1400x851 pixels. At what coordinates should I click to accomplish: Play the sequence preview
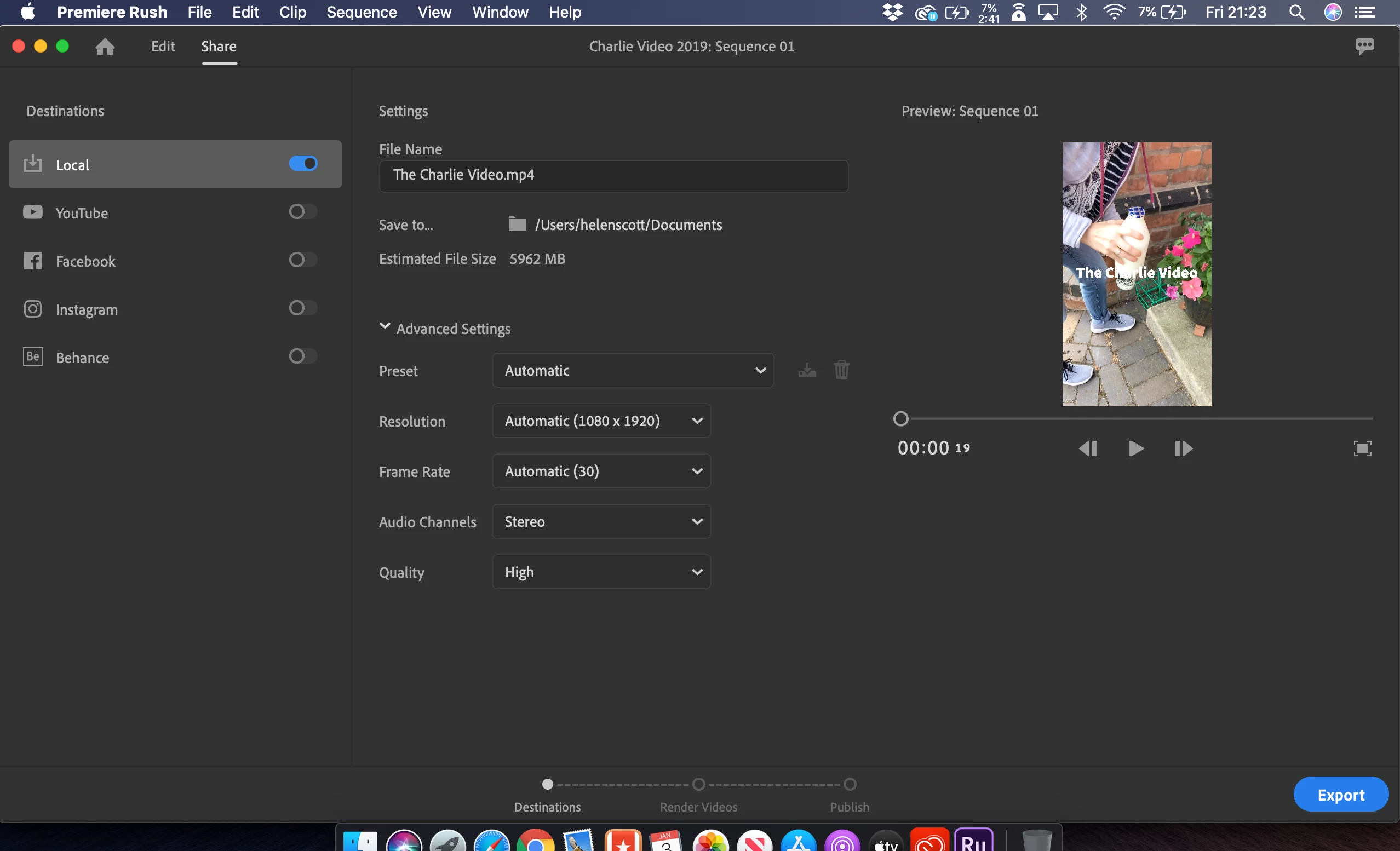click(x=1135, y=448)
